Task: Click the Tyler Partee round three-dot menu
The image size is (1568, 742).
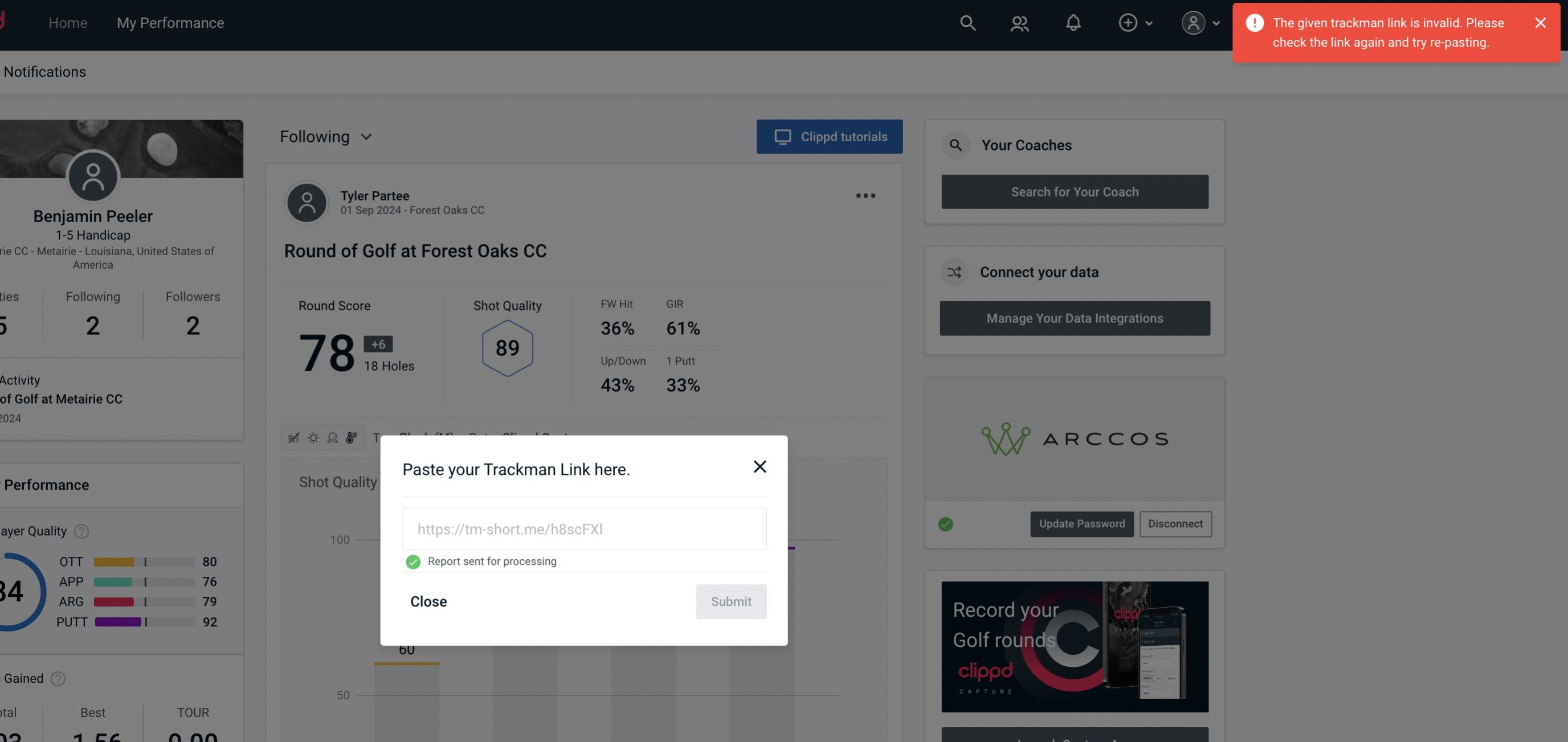Action: point(866,195)
